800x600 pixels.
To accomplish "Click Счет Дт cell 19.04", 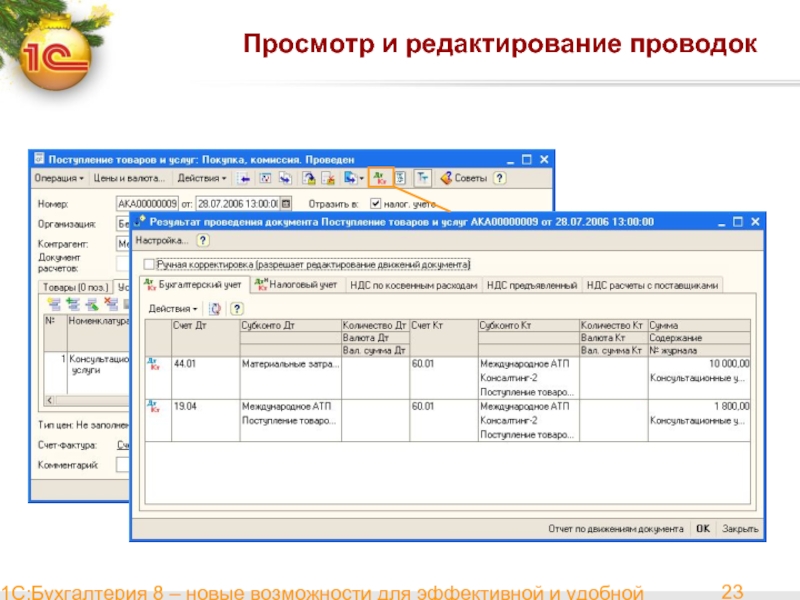I will click(x=206, y=420).
